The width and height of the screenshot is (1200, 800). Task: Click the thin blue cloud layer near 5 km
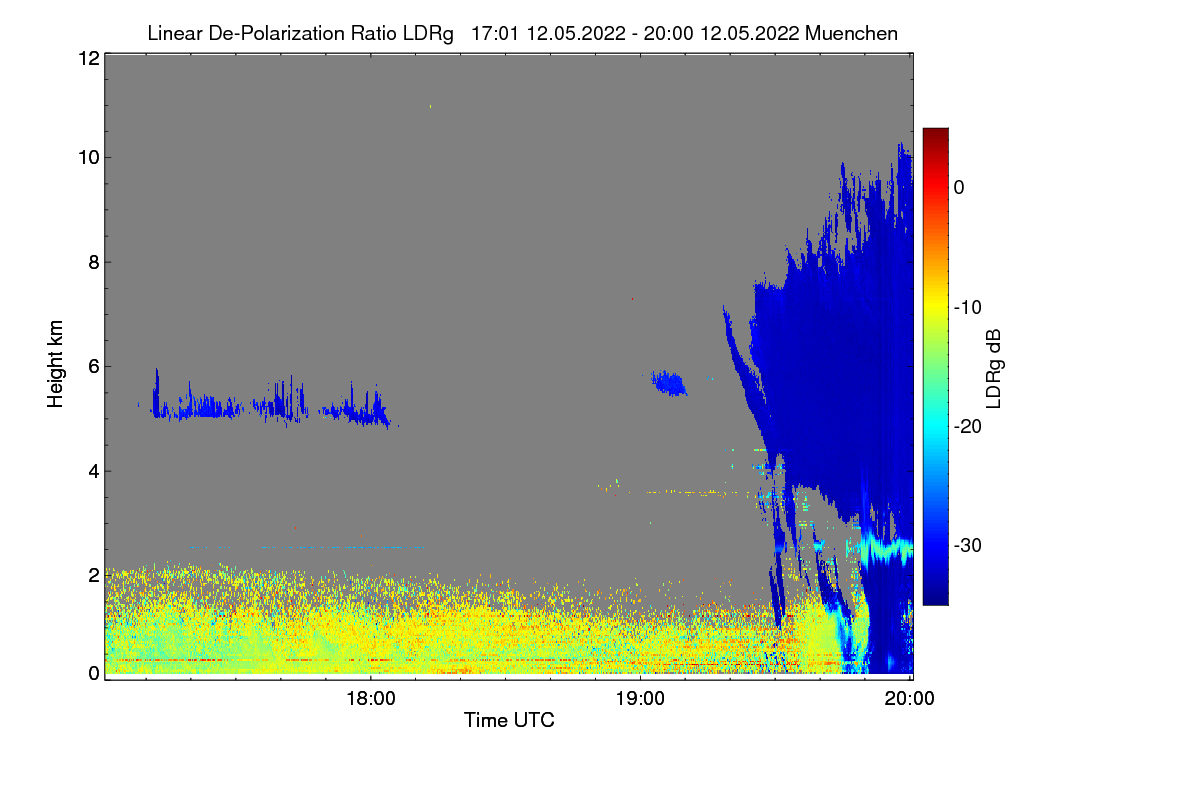pos(270,406)
